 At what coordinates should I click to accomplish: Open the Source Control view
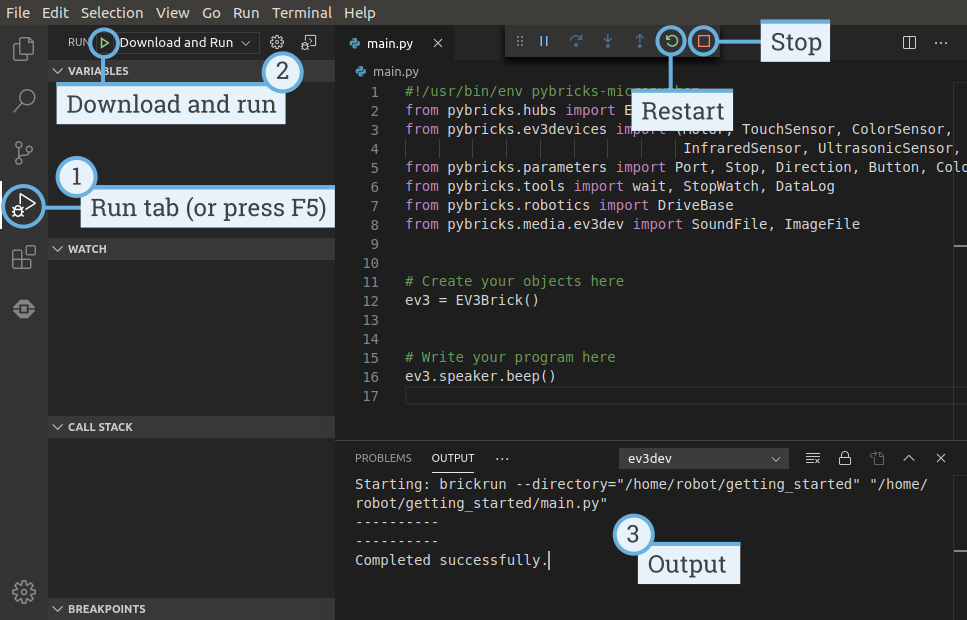coord(24,153)
